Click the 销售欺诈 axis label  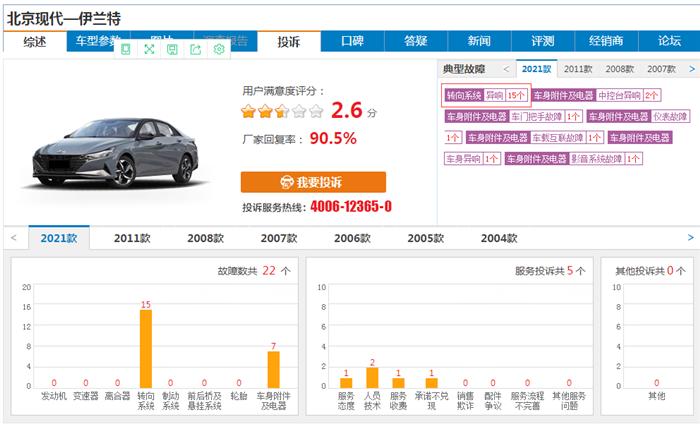465,401
